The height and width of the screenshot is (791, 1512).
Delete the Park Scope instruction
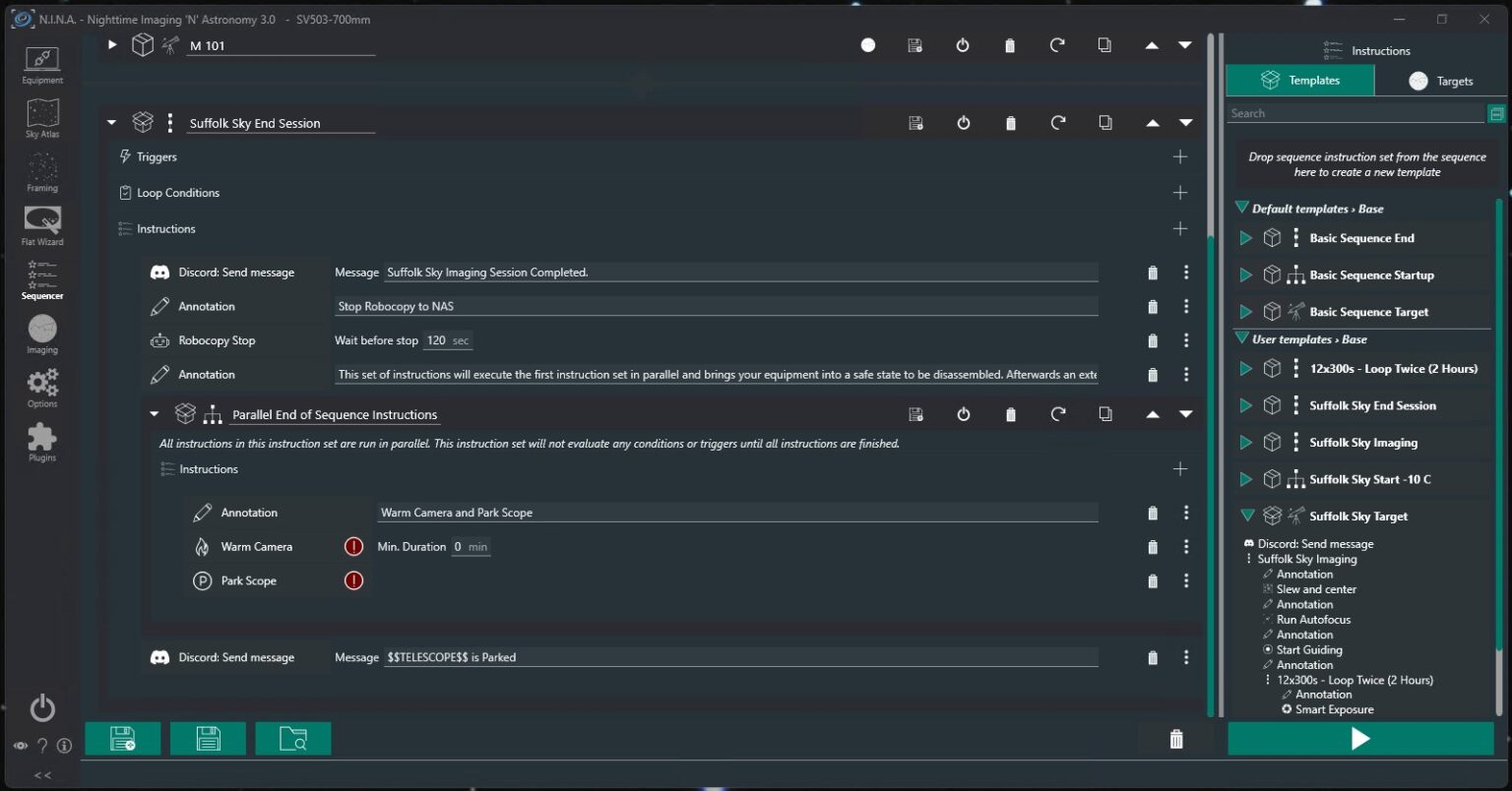pos(1153,580)
